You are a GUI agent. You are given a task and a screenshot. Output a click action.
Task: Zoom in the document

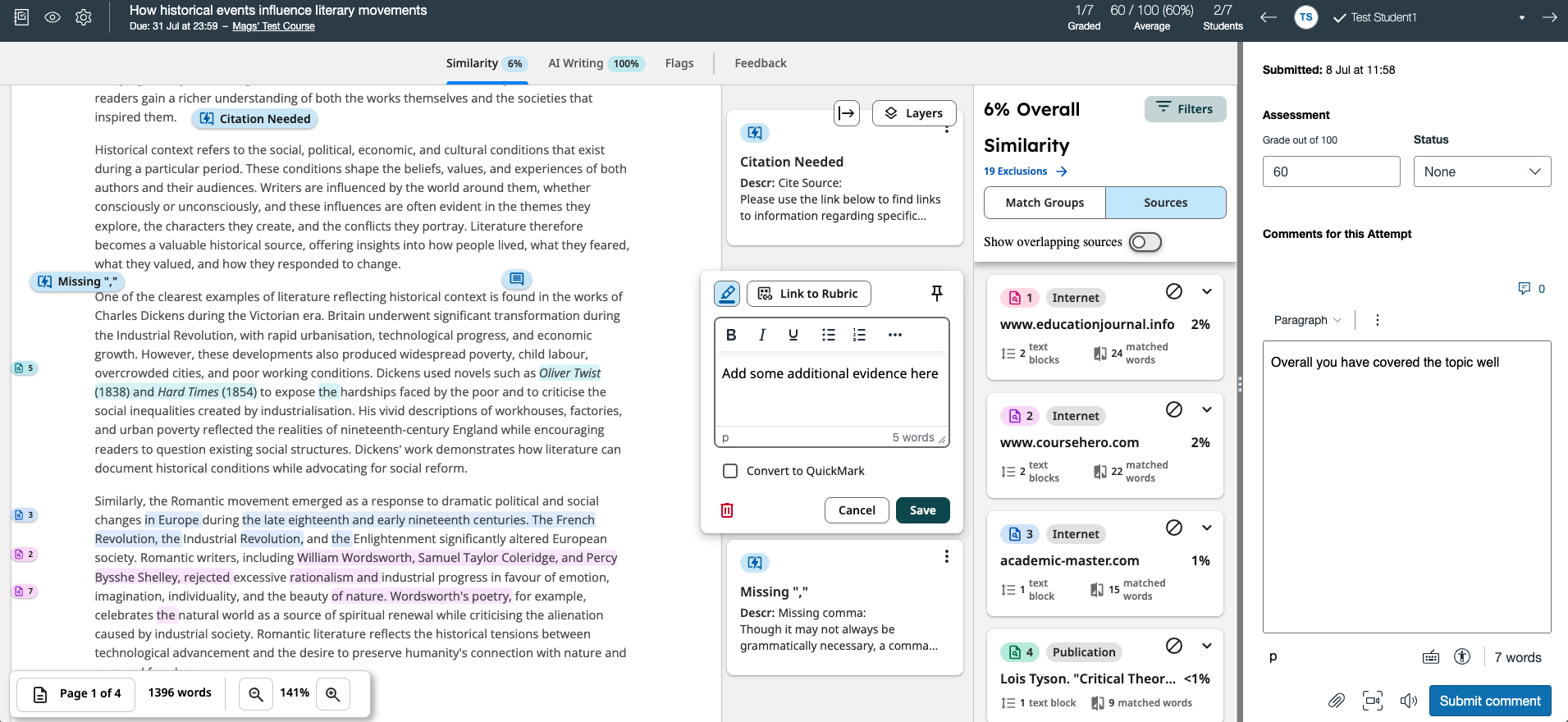pyautogui.click(x=332, y=694)
